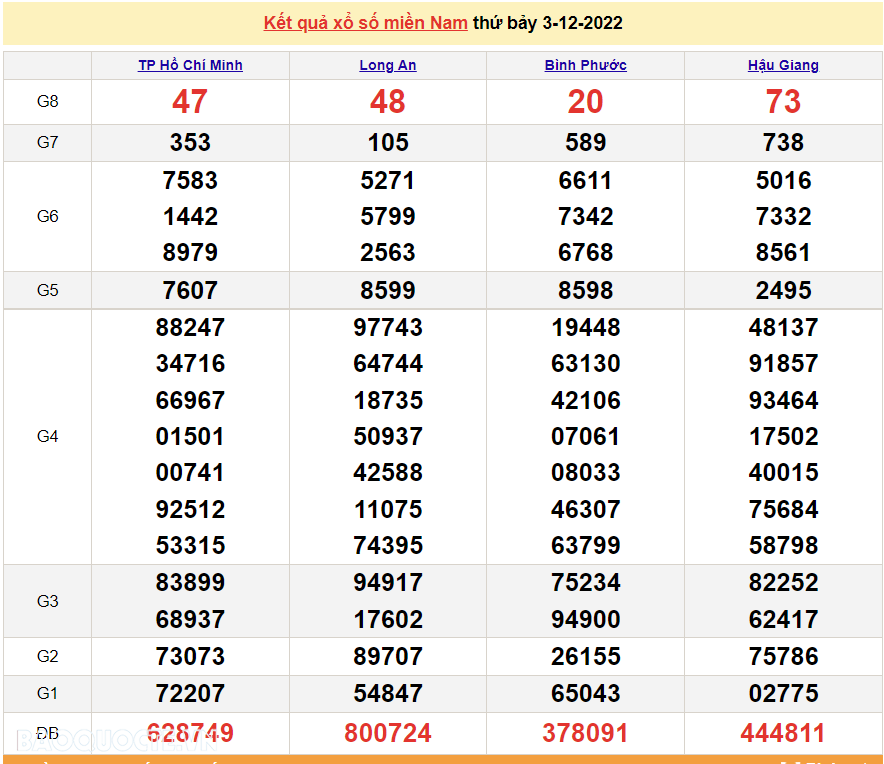Viewport: 884px width, 764px height.
Task: Click the G4 row label
Action: (x=47, y=436)
